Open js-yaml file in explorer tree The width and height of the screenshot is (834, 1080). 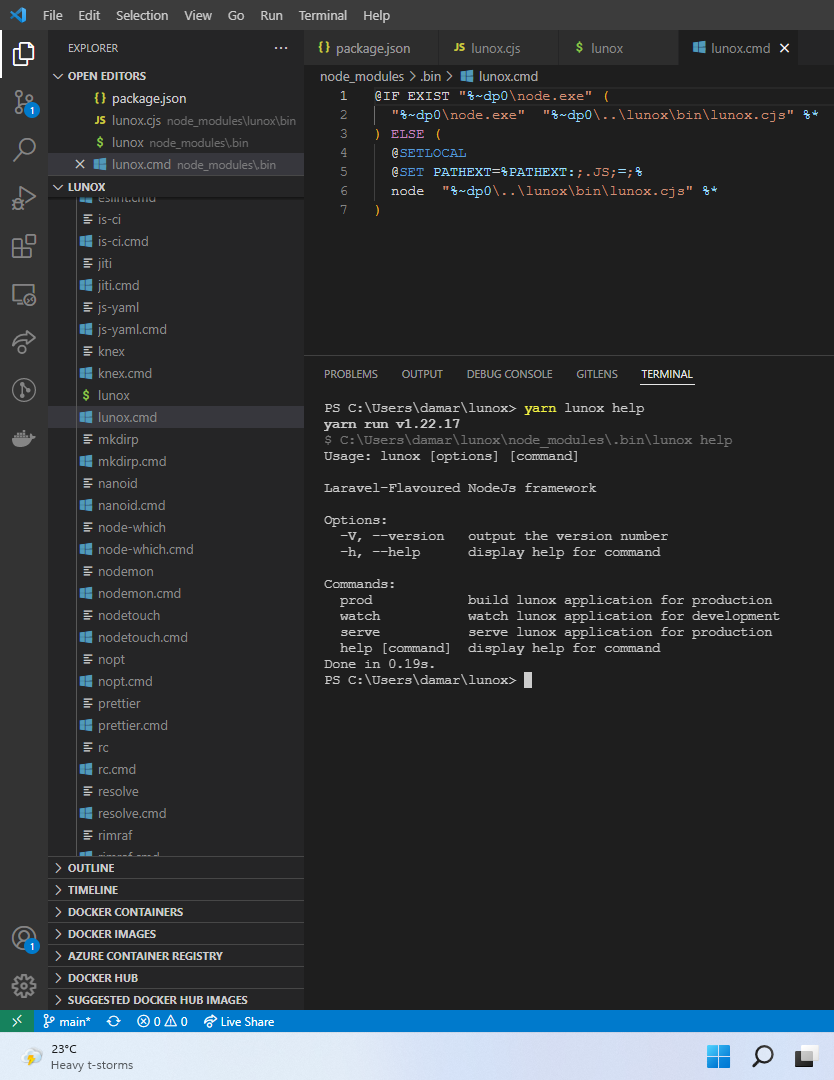point(176,307)
